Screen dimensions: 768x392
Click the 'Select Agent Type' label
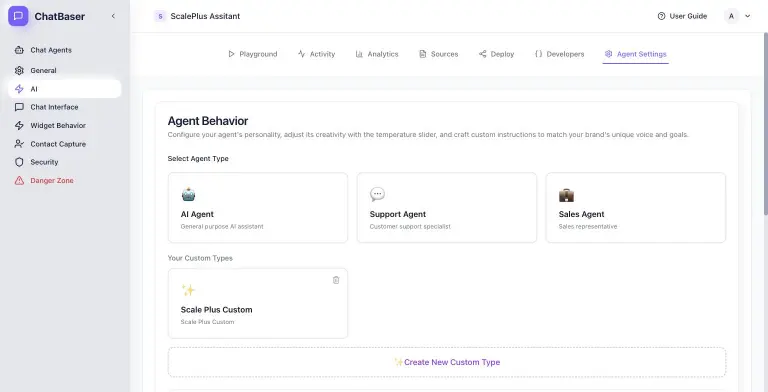(x=198, y=159)
